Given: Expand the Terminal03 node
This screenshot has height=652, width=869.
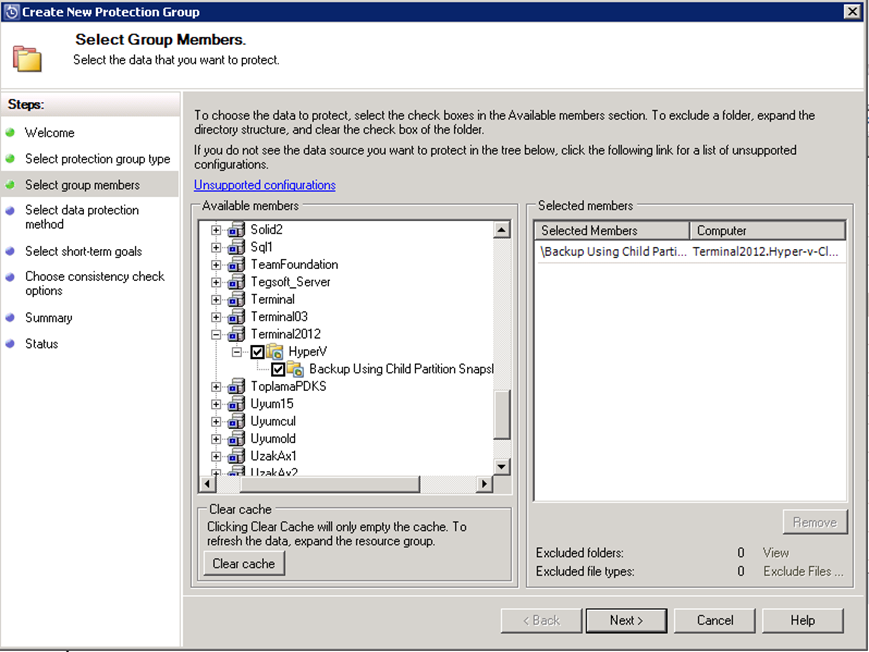Looking at the screenshot, I should (x=216, y=317).
